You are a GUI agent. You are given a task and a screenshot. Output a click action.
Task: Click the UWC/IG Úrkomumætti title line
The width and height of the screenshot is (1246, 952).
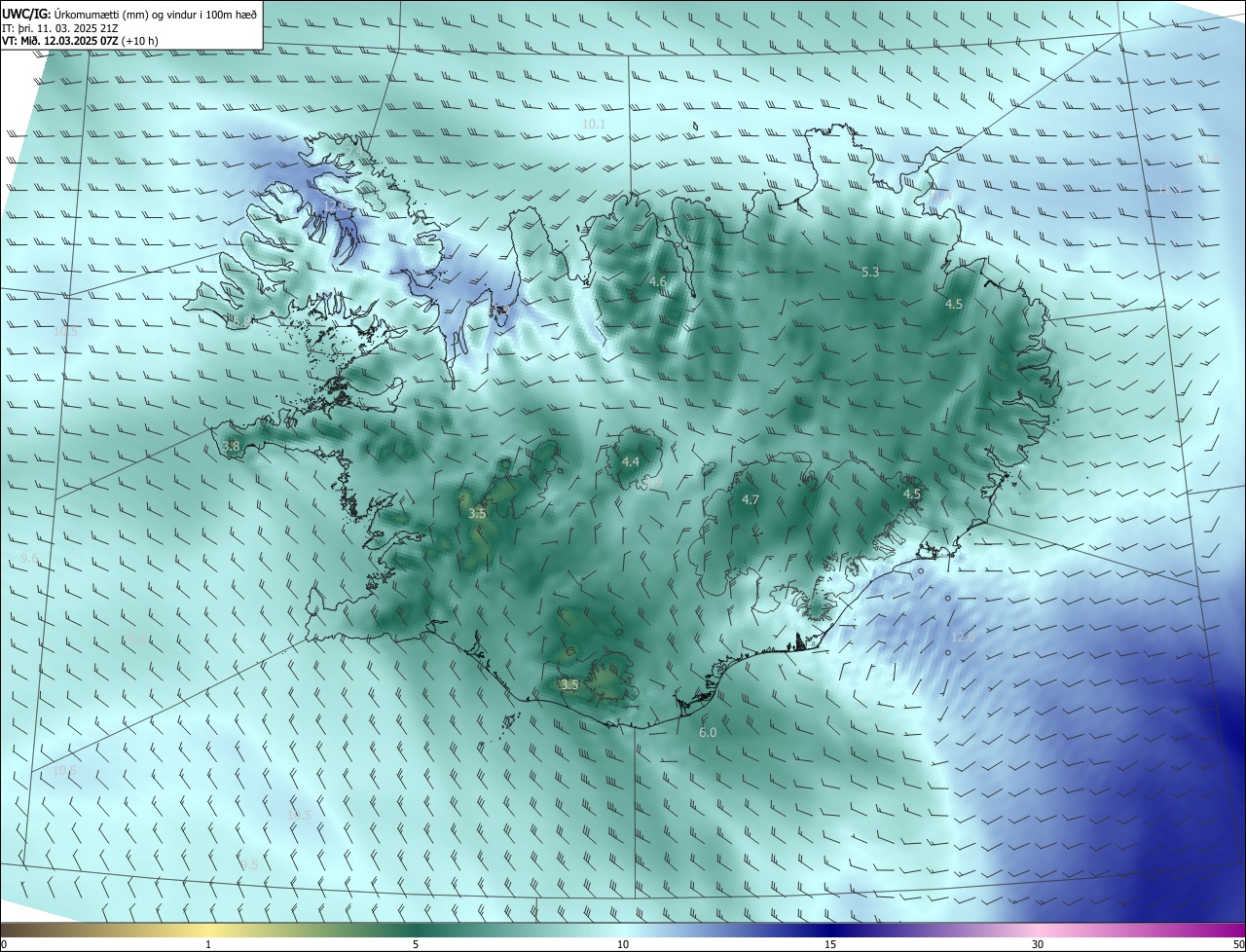click(130, 16)
